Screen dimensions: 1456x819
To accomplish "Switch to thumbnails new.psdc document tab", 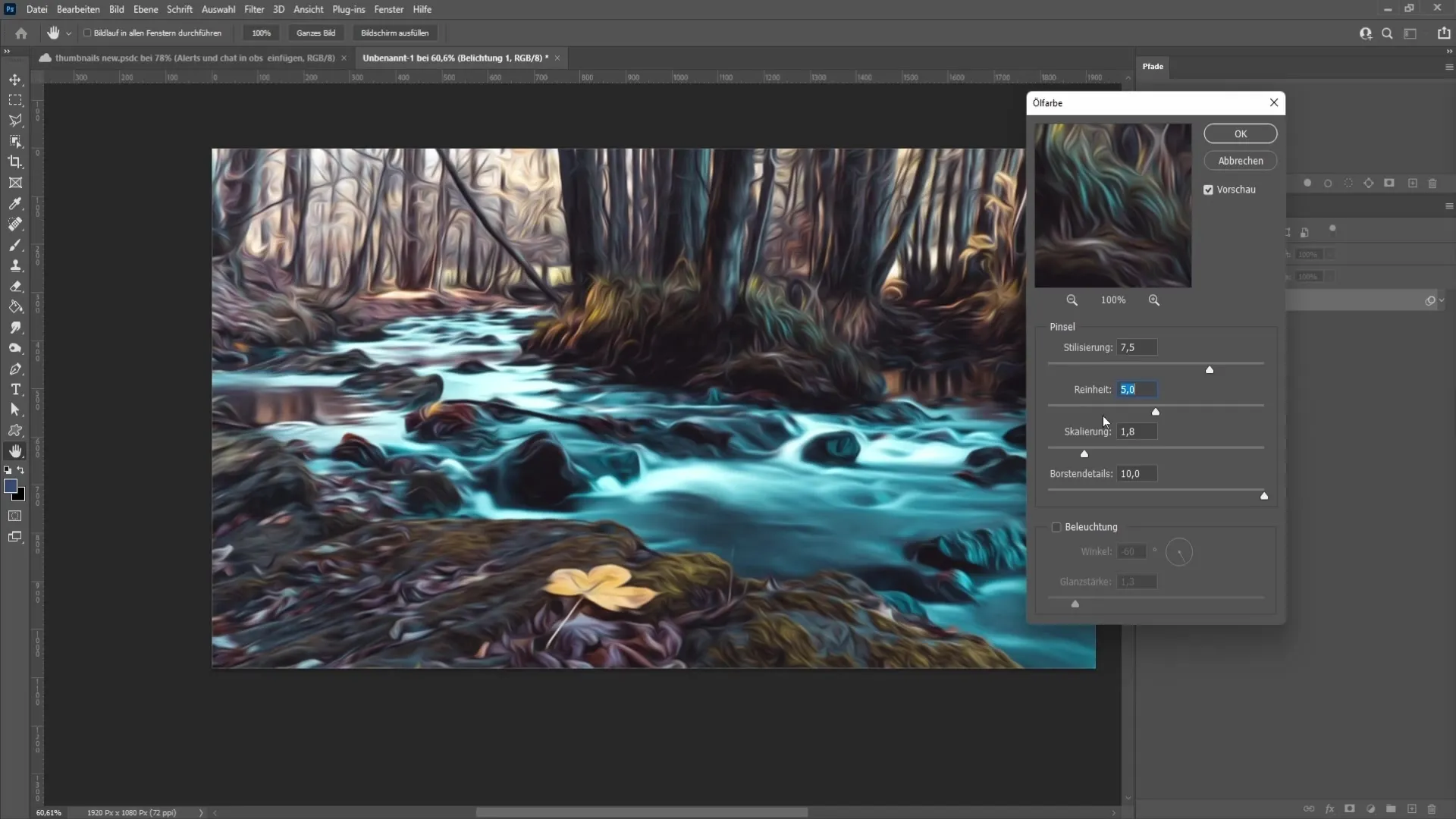I will pos(193,58).
